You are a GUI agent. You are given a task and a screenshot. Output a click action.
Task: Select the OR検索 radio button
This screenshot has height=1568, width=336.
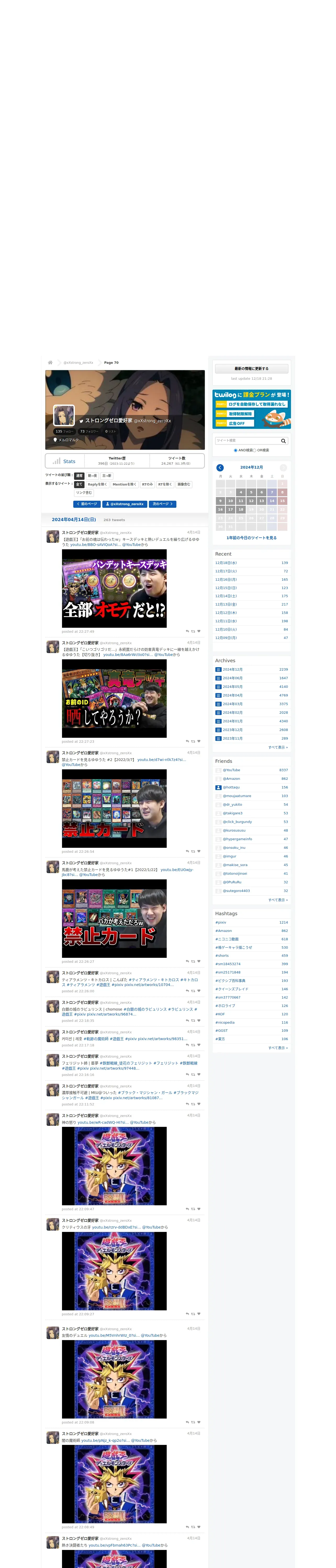[x=255, y=451]
